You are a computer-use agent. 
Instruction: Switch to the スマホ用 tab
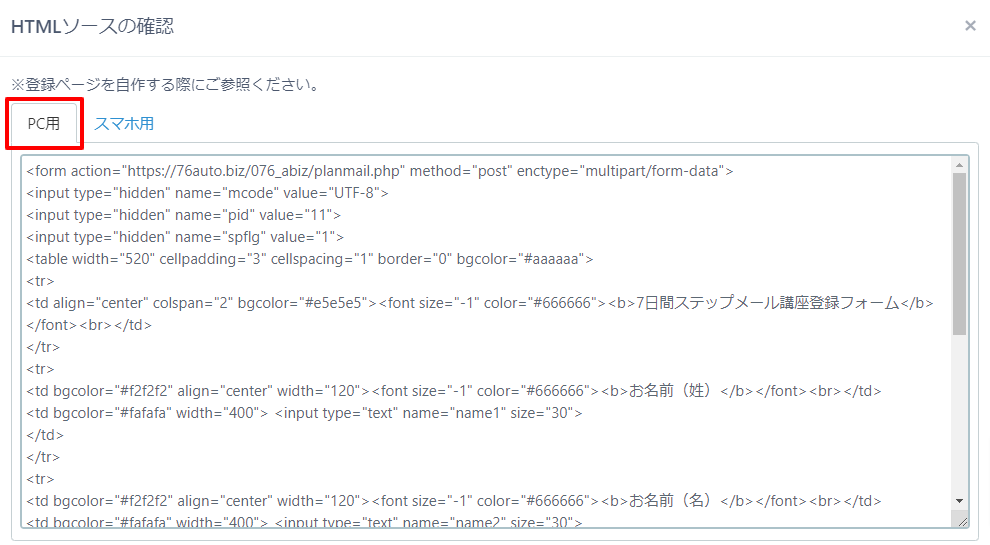(x=124, y=124)
